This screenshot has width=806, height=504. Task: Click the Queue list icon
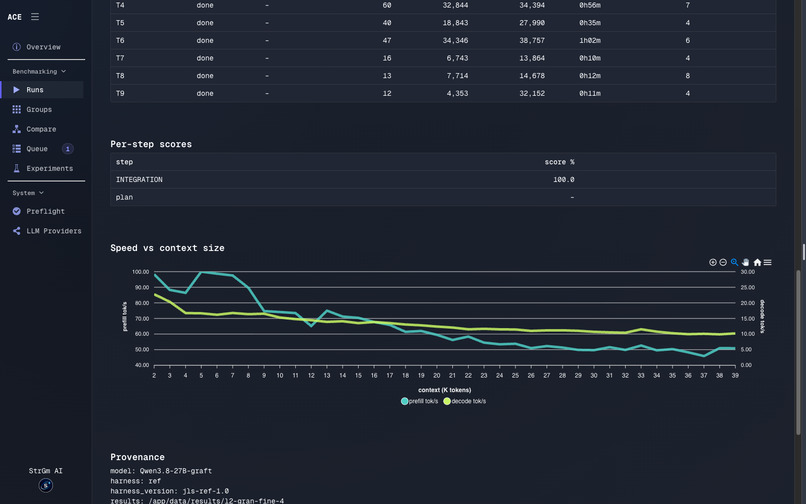coord(16,149)
